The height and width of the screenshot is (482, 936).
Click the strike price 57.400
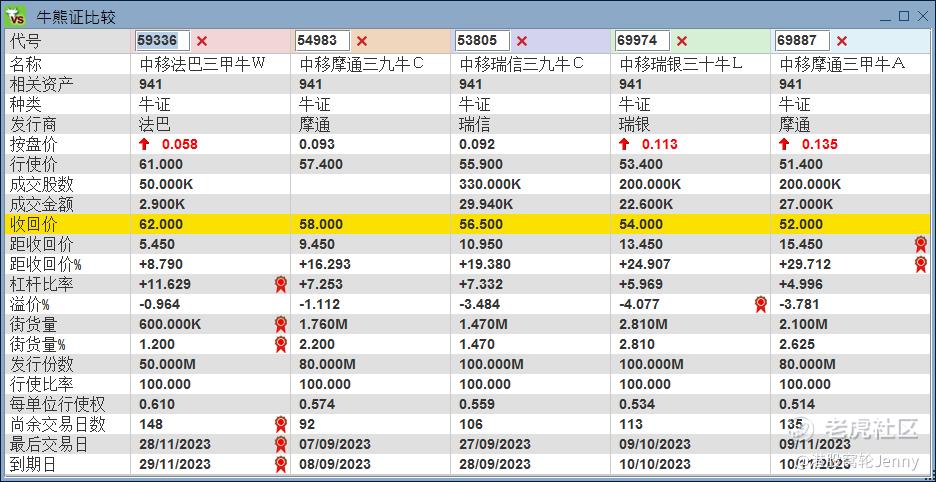click(x=321, y=164)
